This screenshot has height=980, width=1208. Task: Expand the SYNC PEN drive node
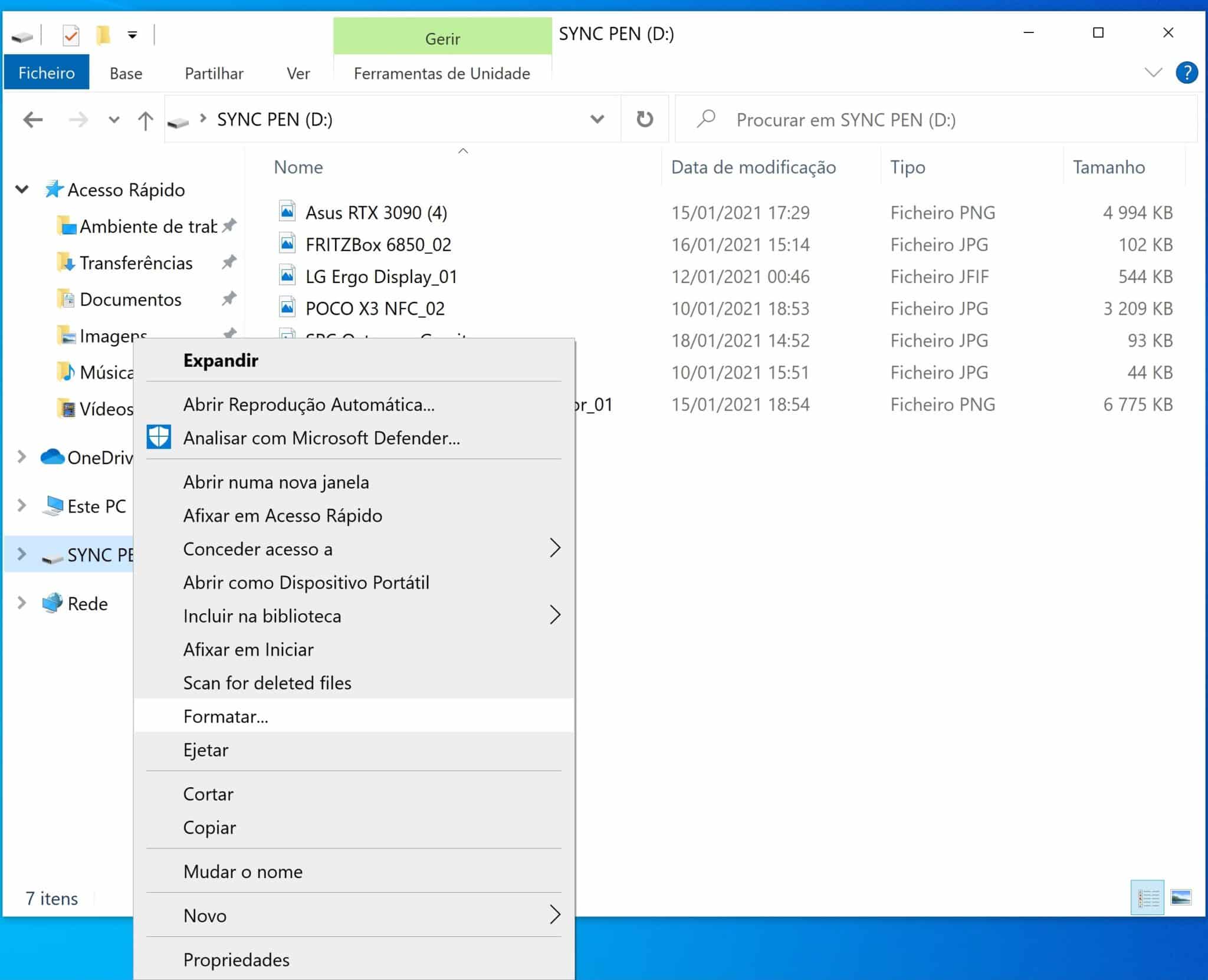22,554
